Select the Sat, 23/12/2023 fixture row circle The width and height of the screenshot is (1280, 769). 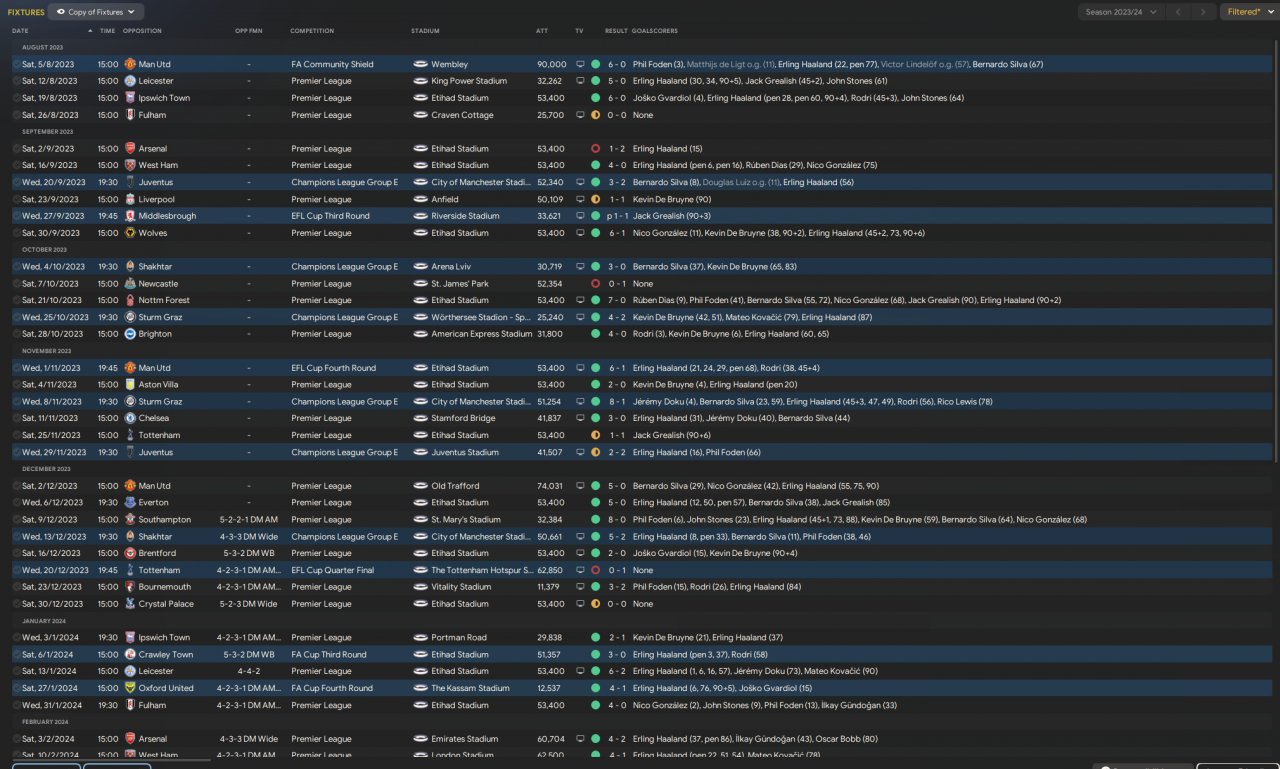click(x=17, y=587)
